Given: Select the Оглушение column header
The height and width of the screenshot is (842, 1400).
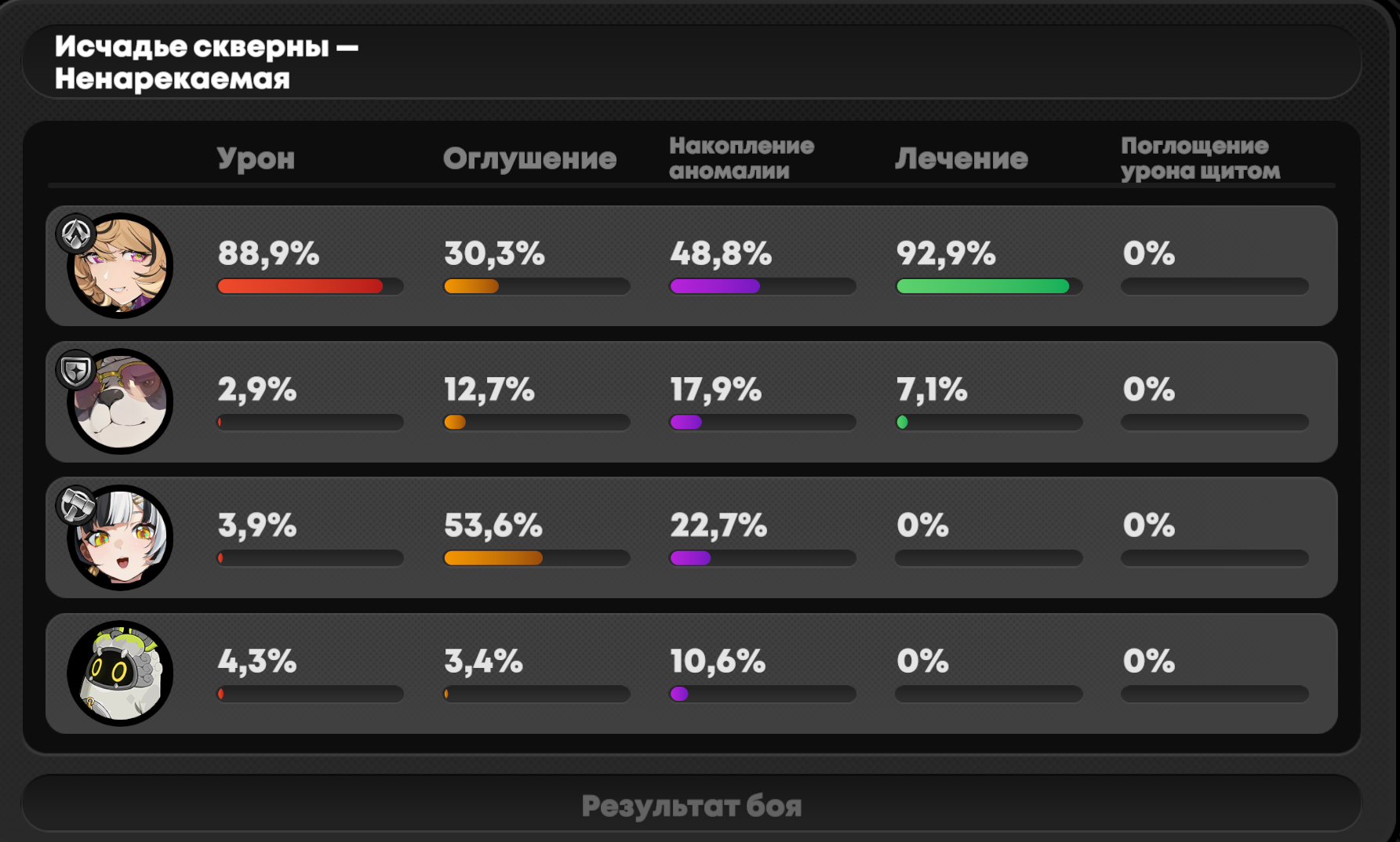Looking at the screenshot, I should click(x=529, y=158).
